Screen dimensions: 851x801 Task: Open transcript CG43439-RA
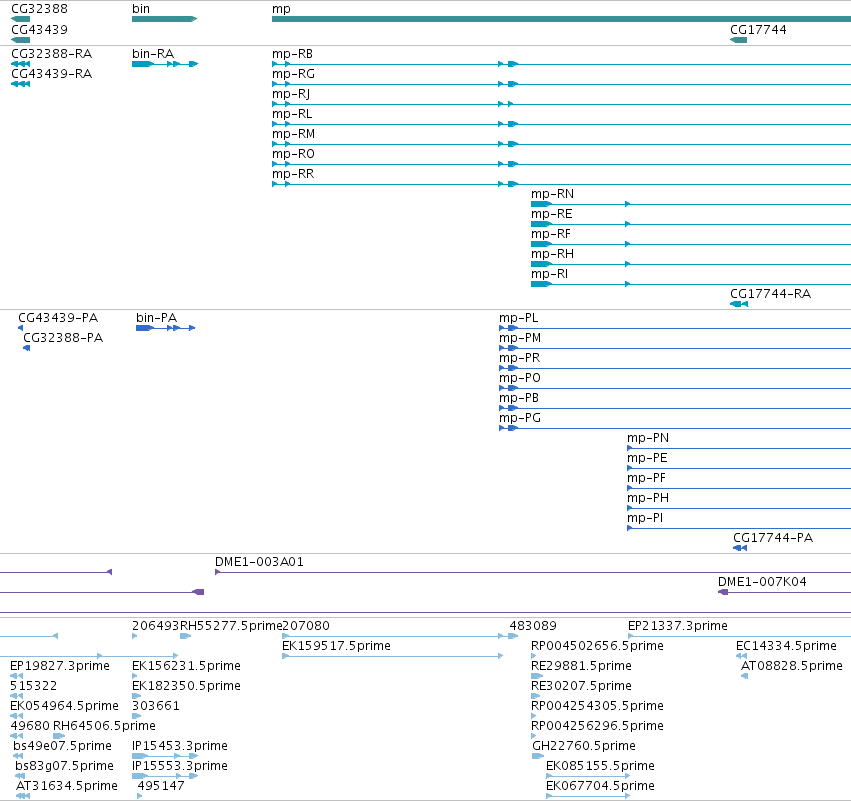[52, 74]
